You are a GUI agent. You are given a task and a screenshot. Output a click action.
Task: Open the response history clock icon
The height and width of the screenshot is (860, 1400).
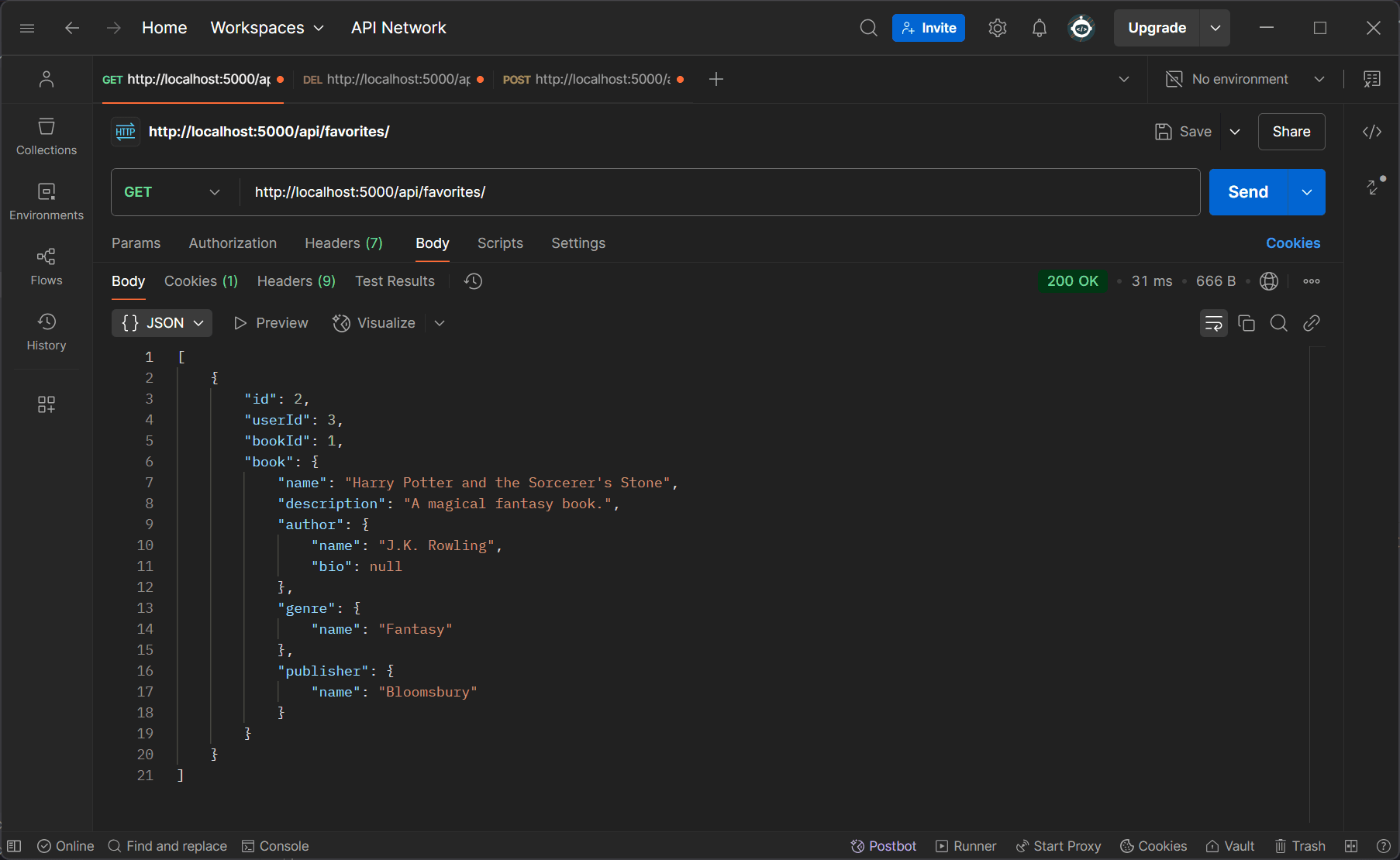tap(473, 281)
